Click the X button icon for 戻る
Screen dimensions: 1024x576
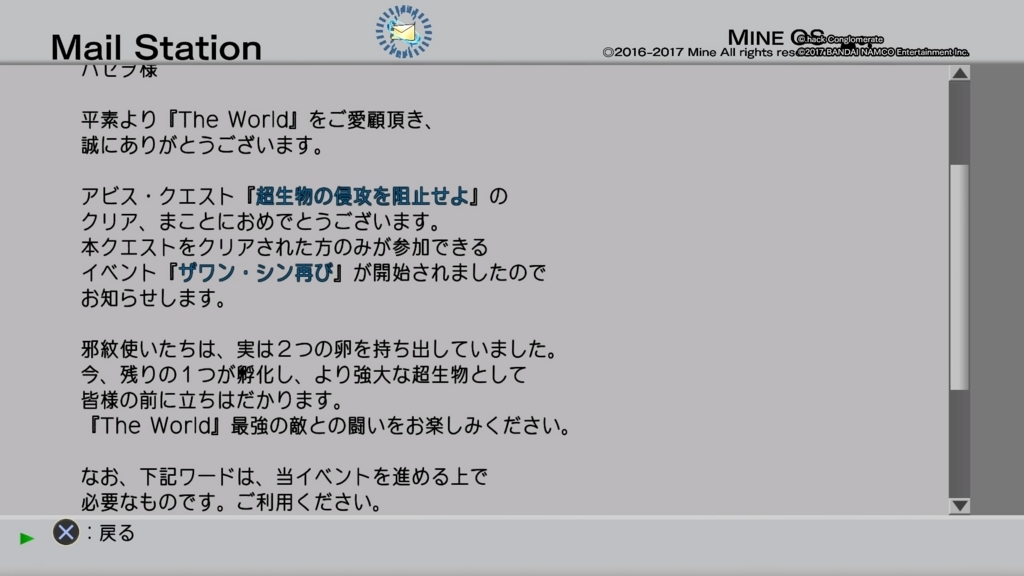[65, 533]
